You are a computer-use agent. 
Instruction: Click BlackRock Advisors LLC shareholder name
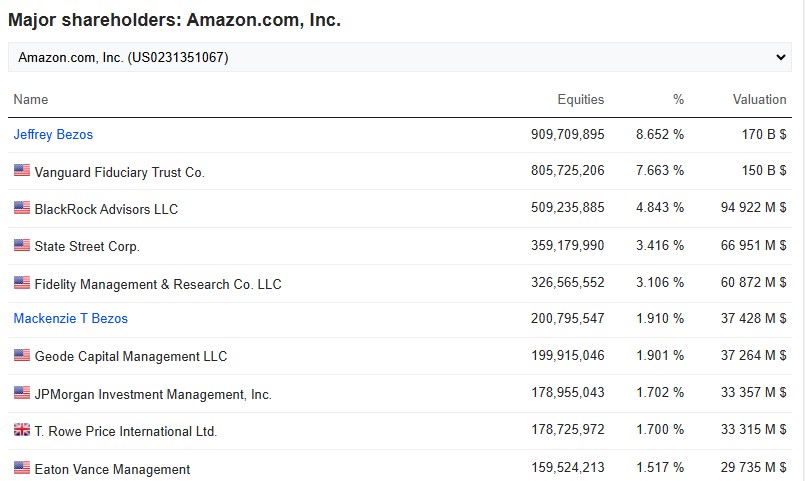point(106,209)
